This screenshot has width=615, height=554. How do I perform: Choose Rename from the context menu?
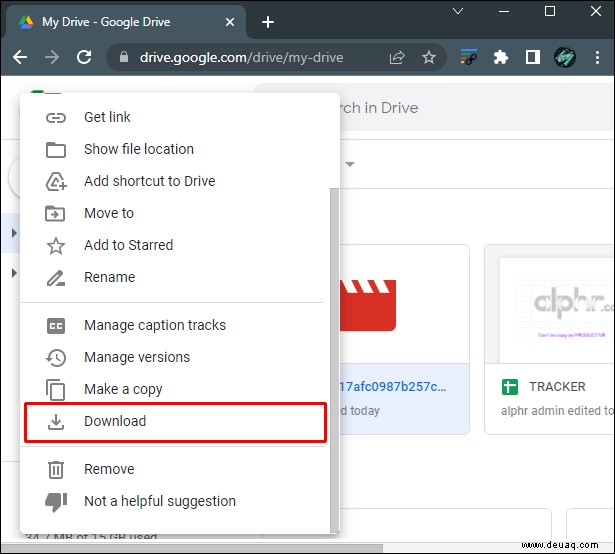click(x=175, y=277)
